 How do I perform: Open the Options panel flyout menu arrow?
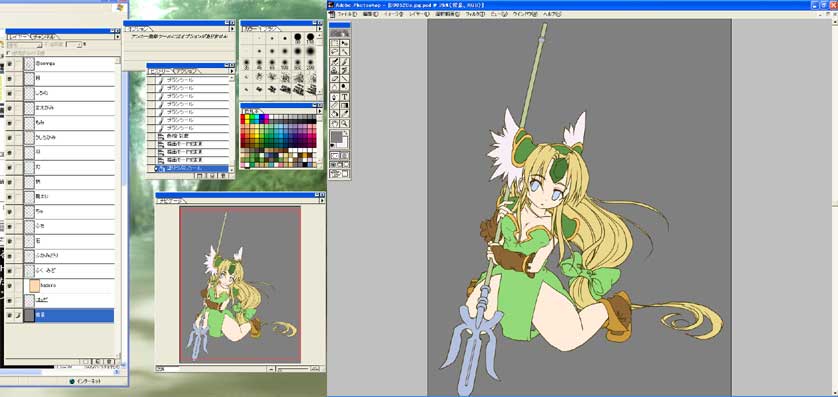click(232, 28)
